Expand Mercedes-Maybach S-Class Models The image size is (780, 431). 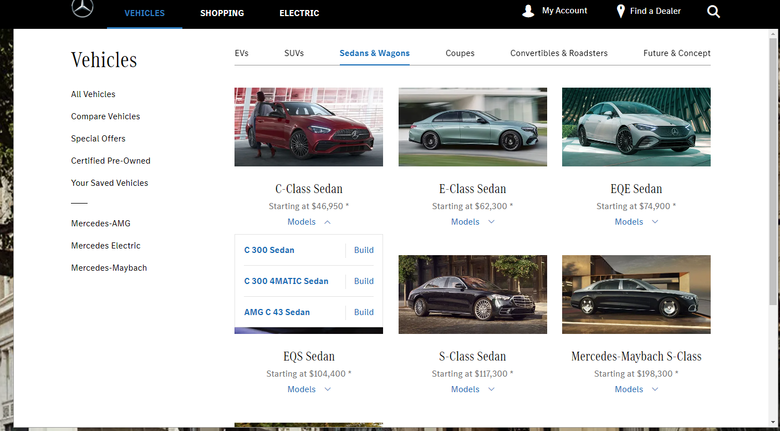point(636,389)
